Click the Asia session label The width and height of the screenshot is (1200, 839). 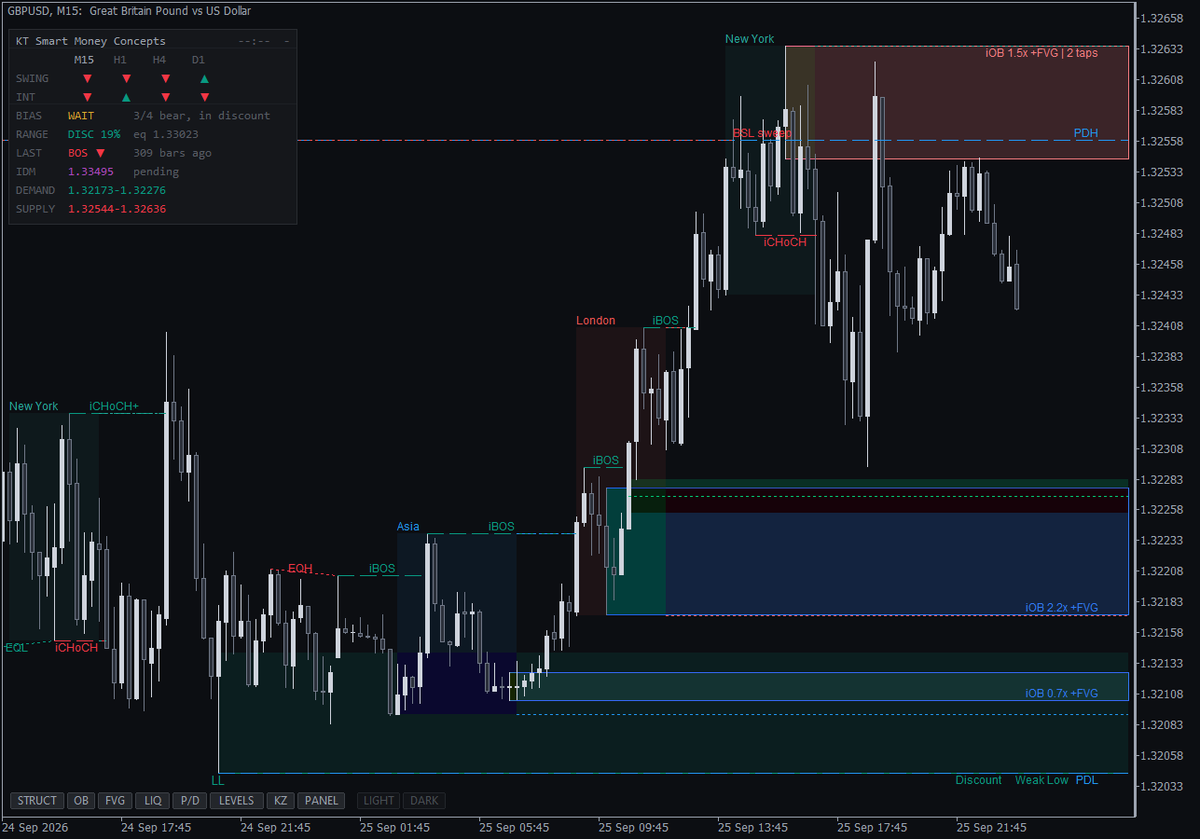pos(408,527)
